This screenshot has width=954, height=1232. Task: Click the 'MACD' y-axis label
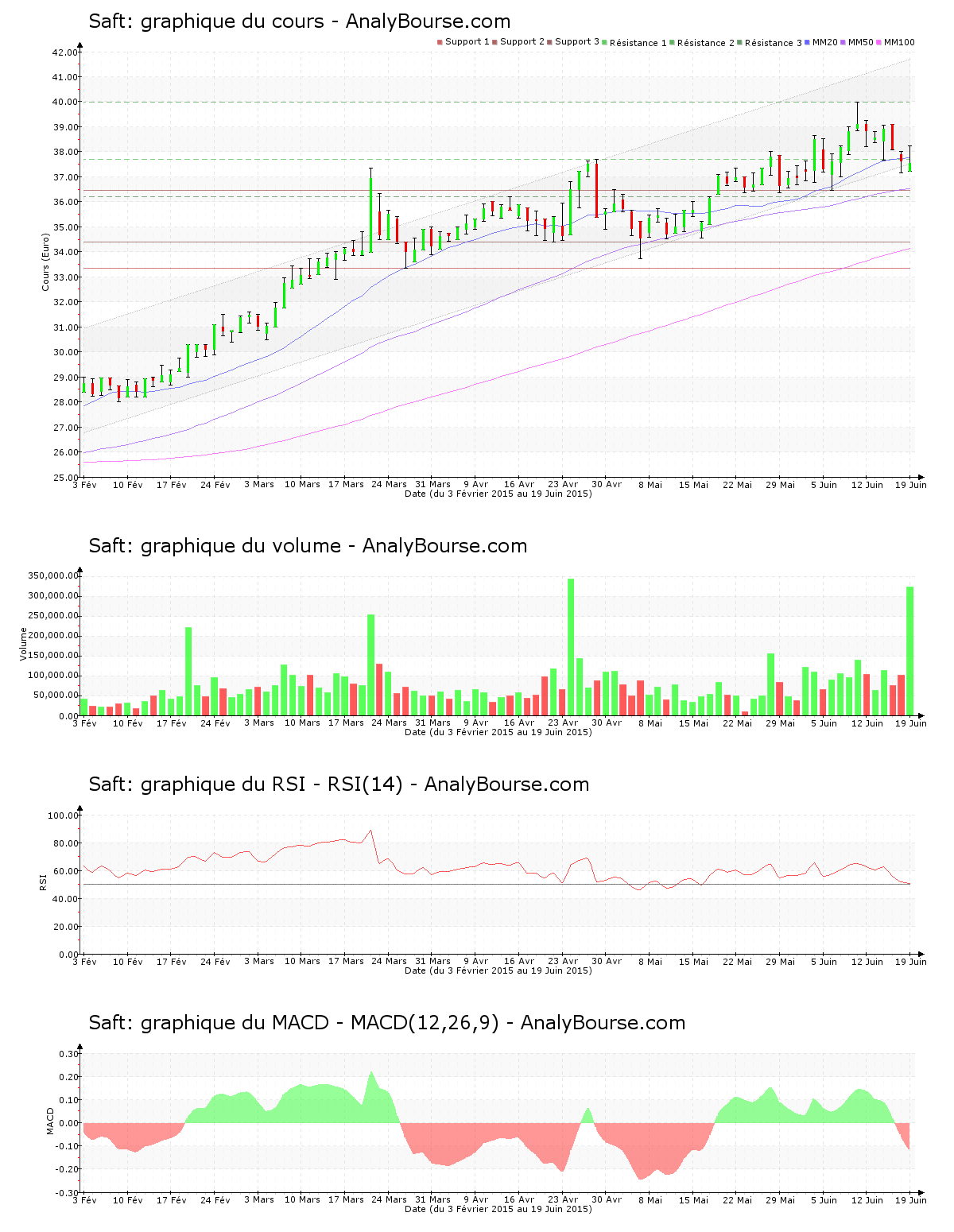[x=51, y=1121]
